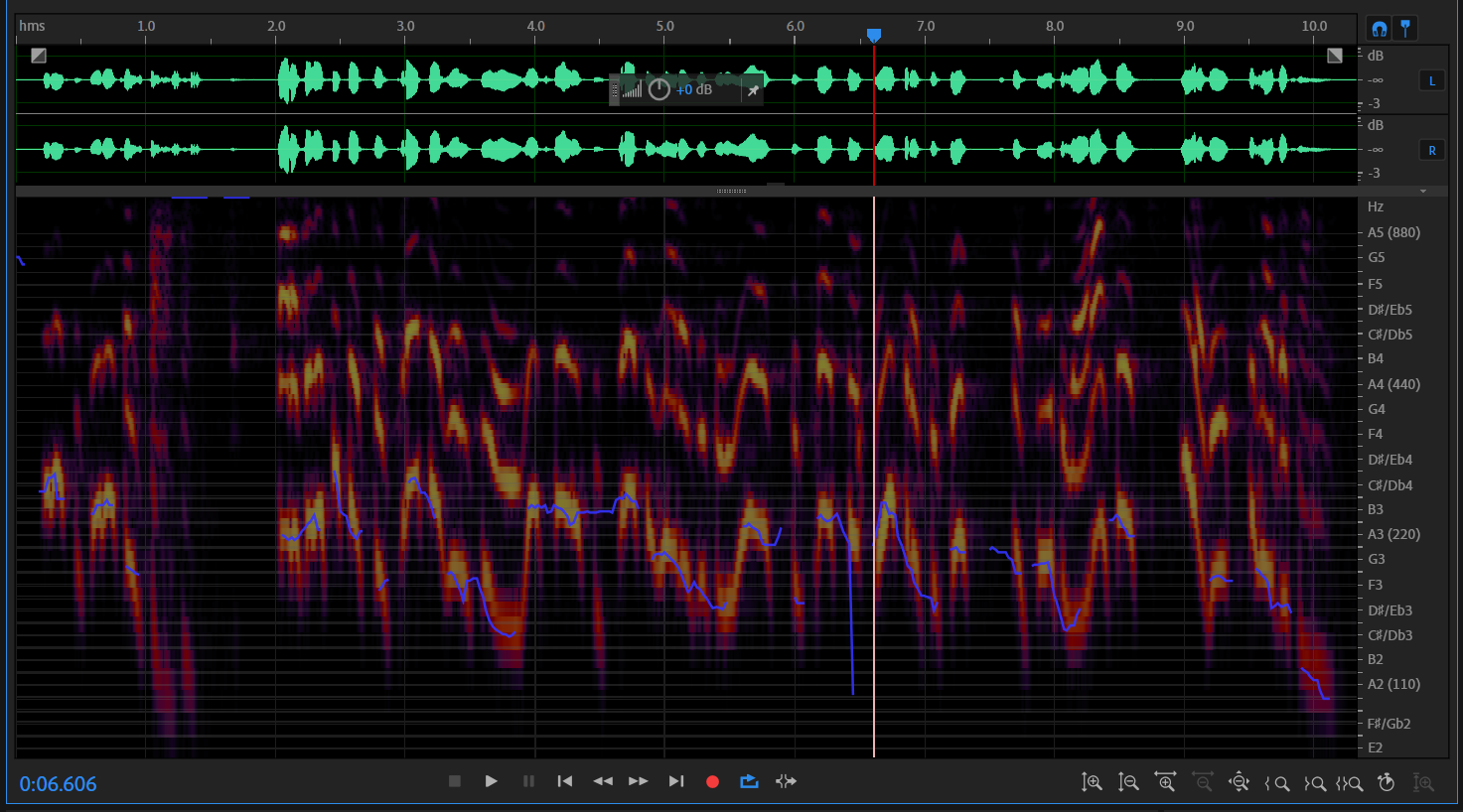Click the hms time format label
This screenshot has height=812, width=1463.
32,26
